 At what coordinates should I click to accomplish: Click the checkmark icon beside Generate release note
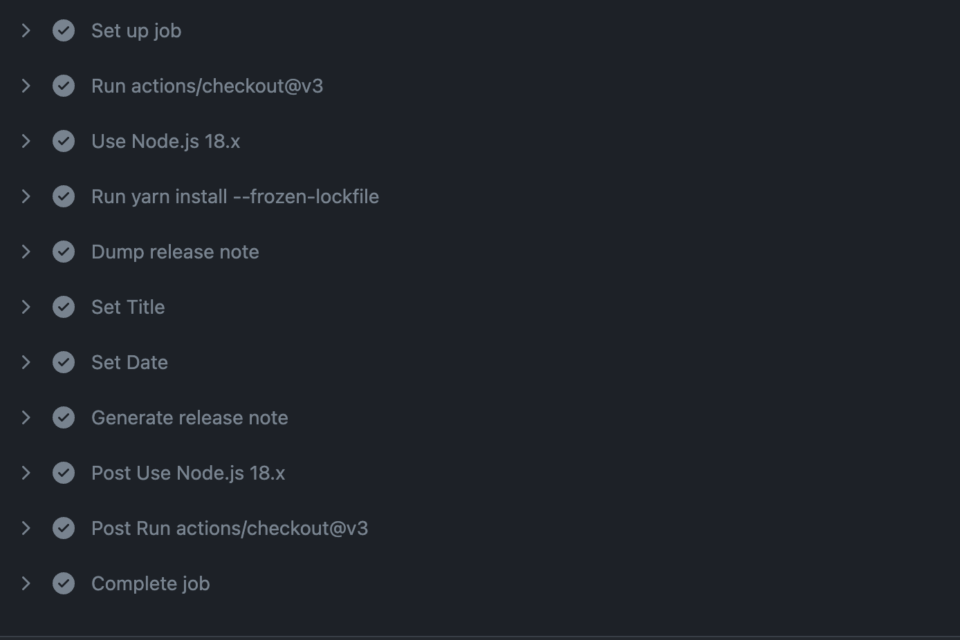point(64,418)
